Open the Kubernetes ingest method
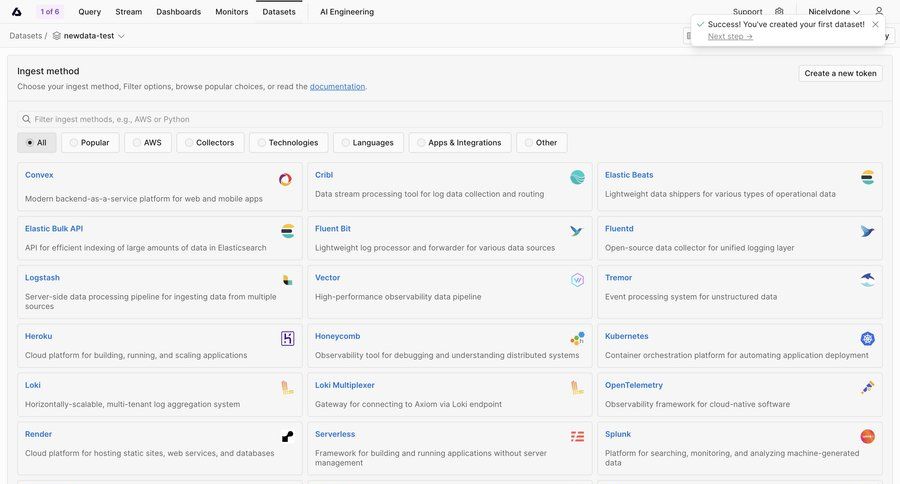 [x=740, y=346]
